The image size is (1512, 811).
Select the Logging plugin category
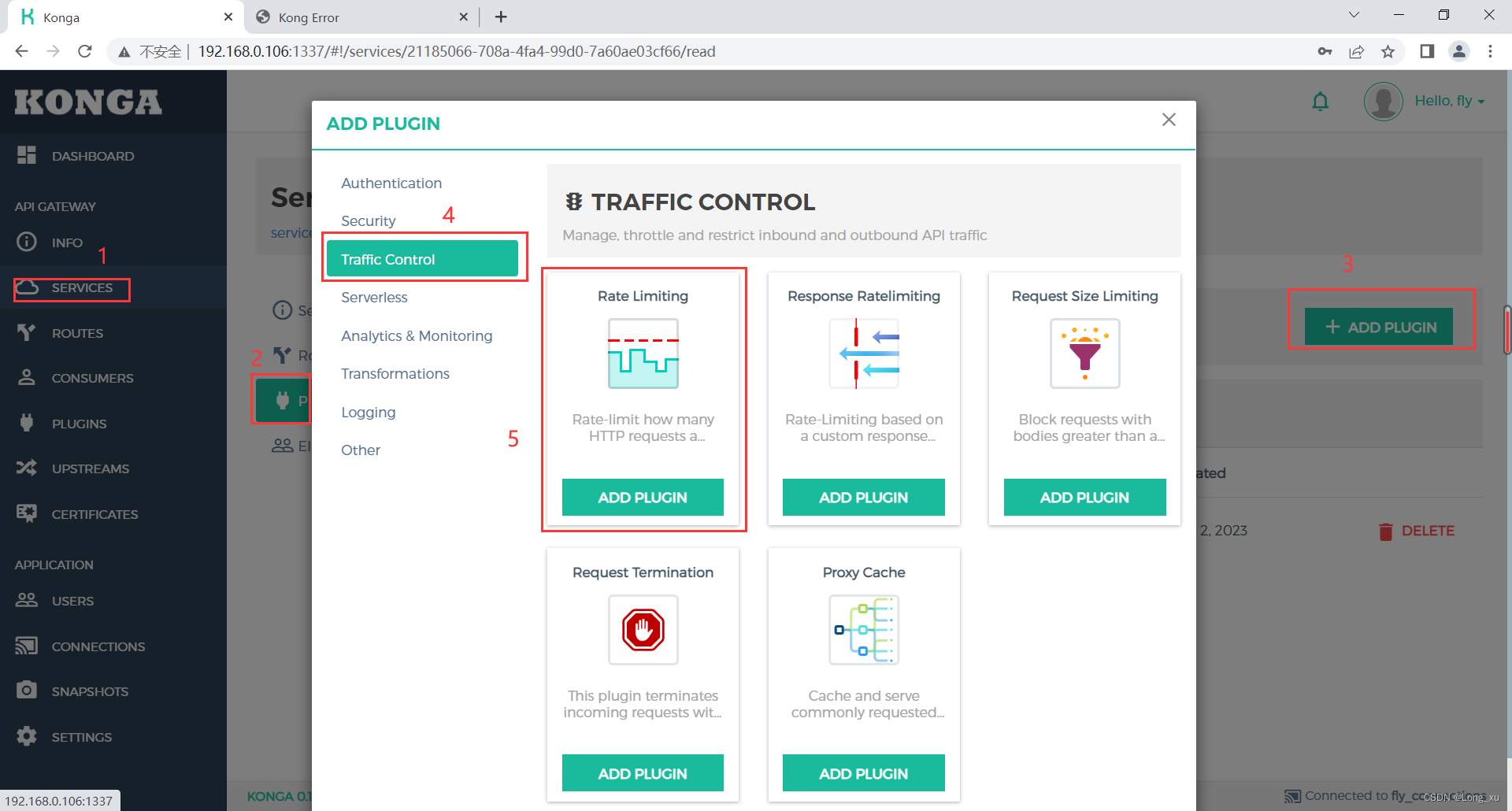click(x=369, y=413)
